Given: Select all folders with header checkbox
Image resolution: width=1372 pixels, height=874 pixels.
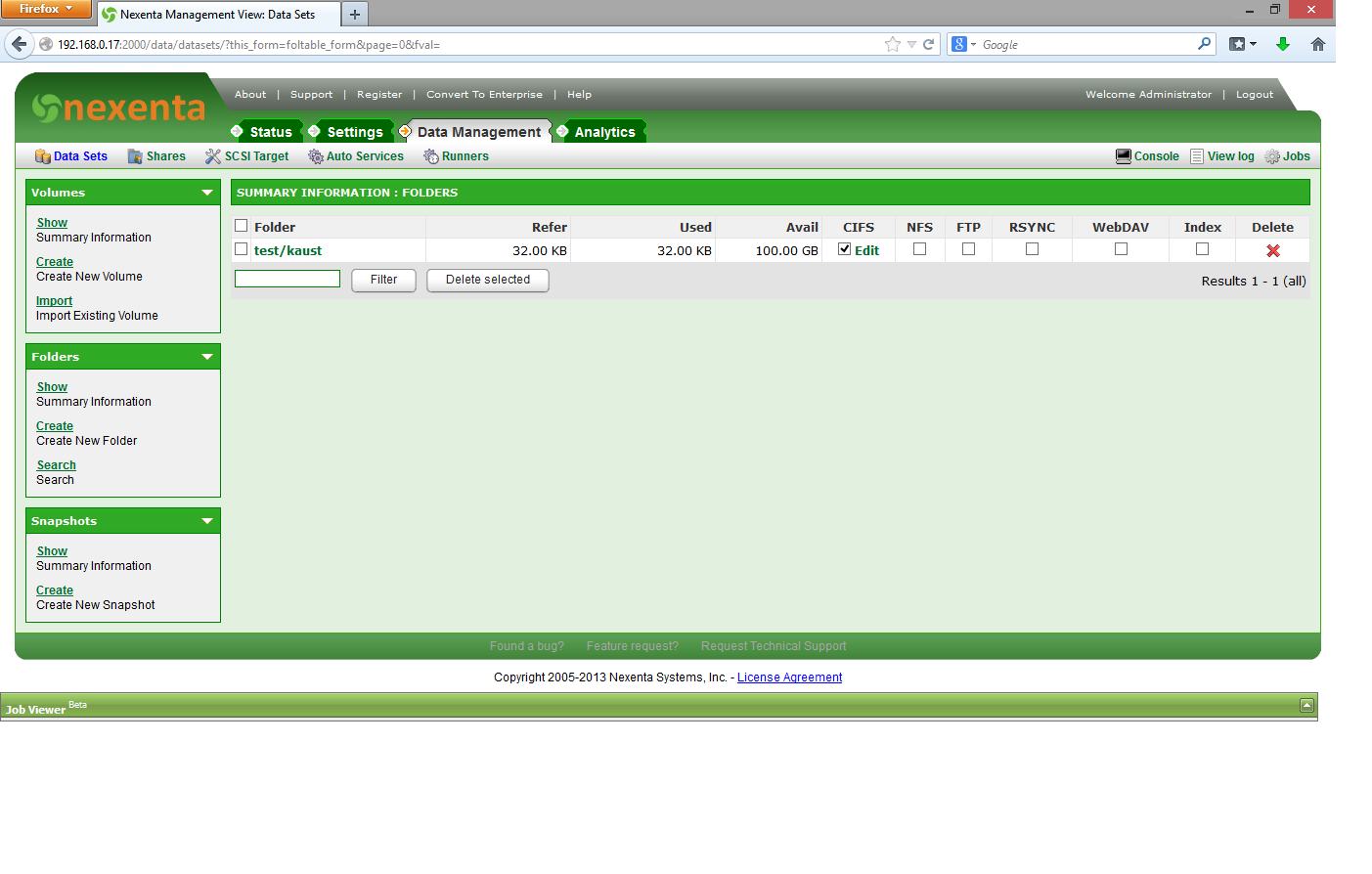Looking at the screenshot, I should [242, 226].
